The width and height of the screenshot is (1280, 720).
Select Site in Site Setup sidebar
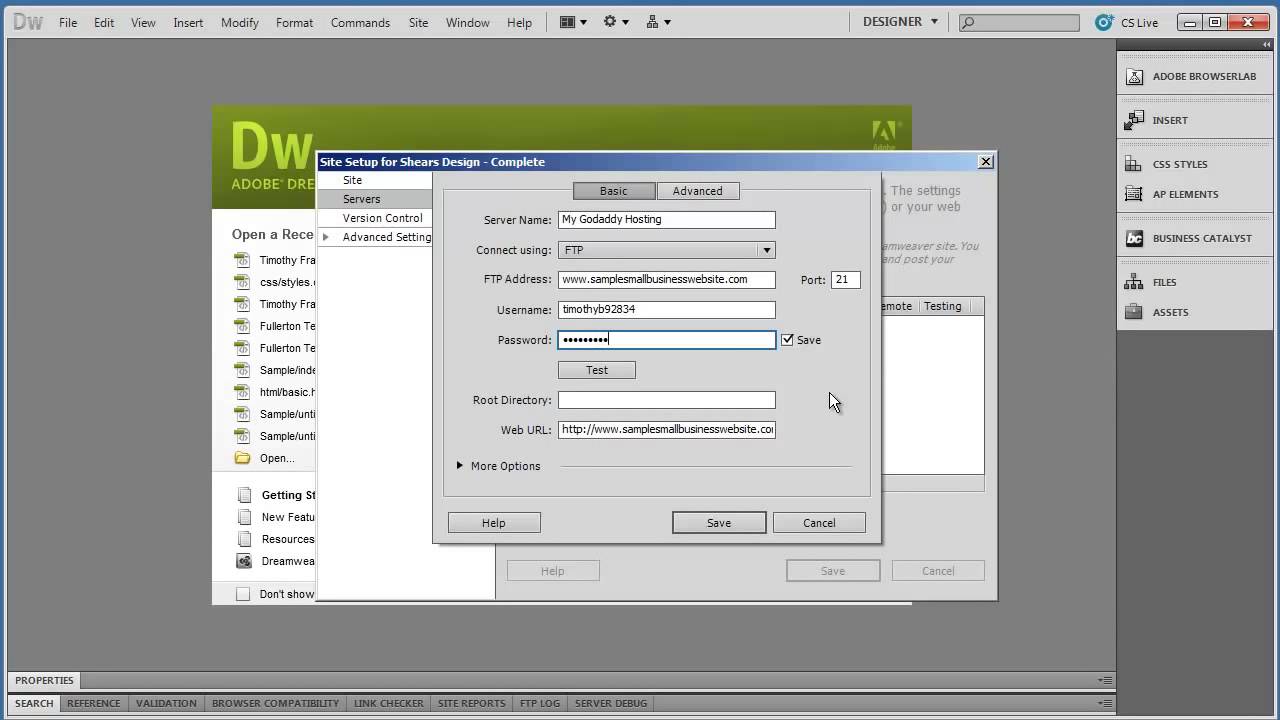click(374, 180)
